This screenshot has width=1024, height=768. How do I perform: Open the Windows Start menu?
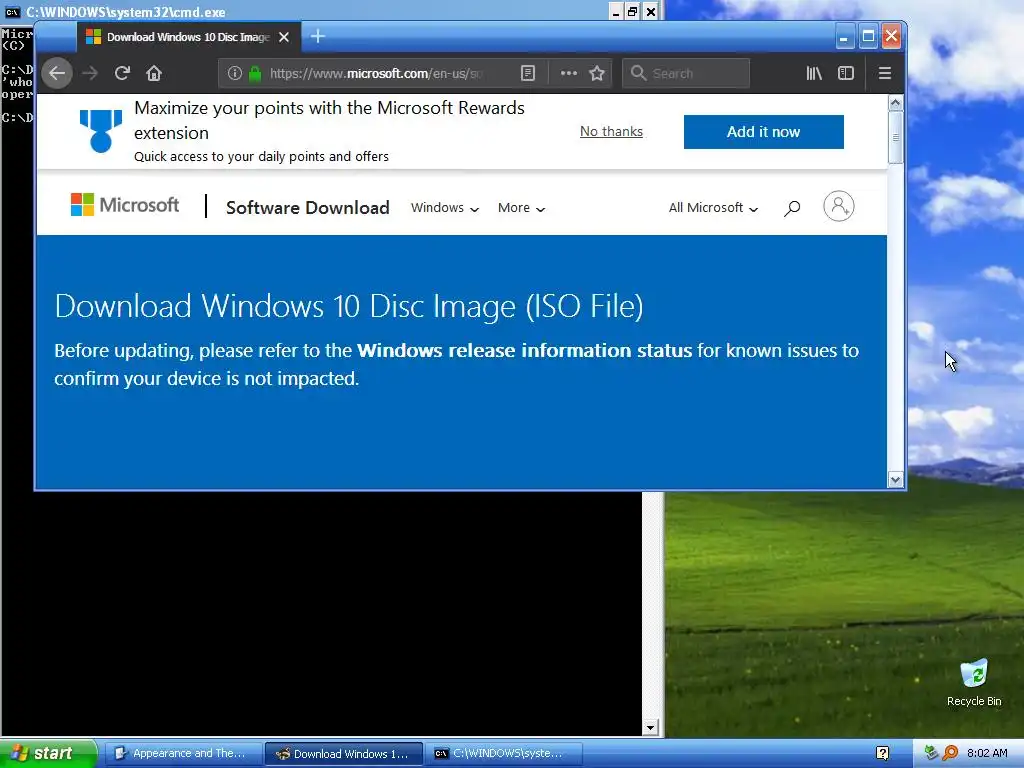[48, 753]
